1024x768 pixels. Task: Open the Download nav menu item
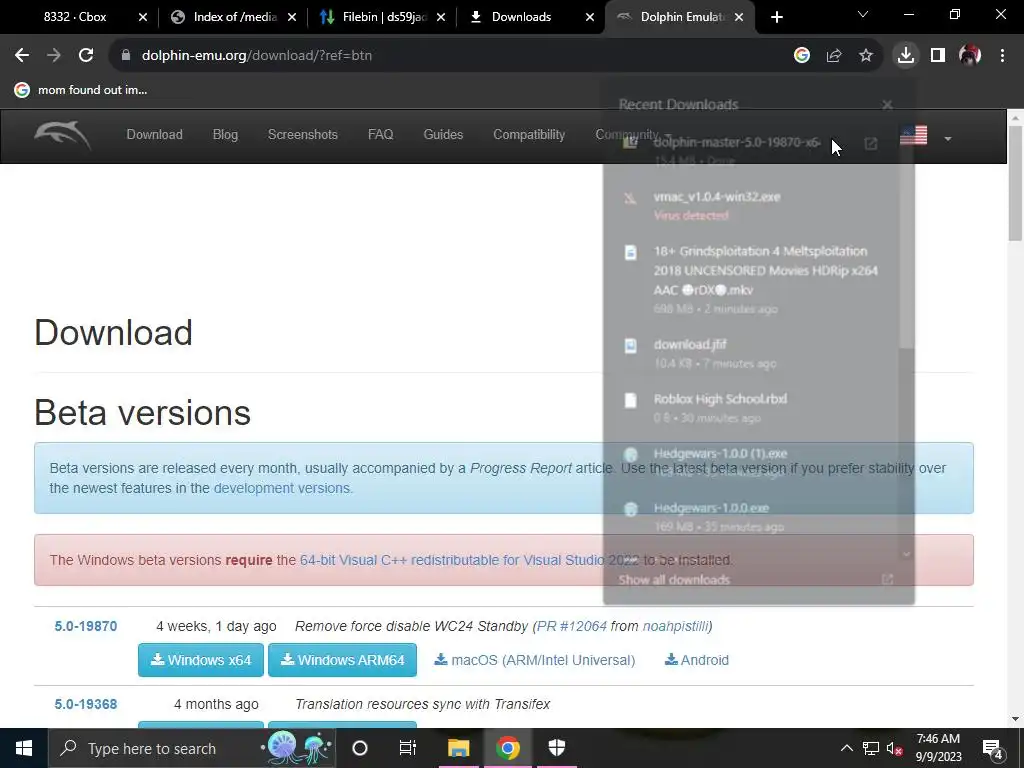pos(155,135)
